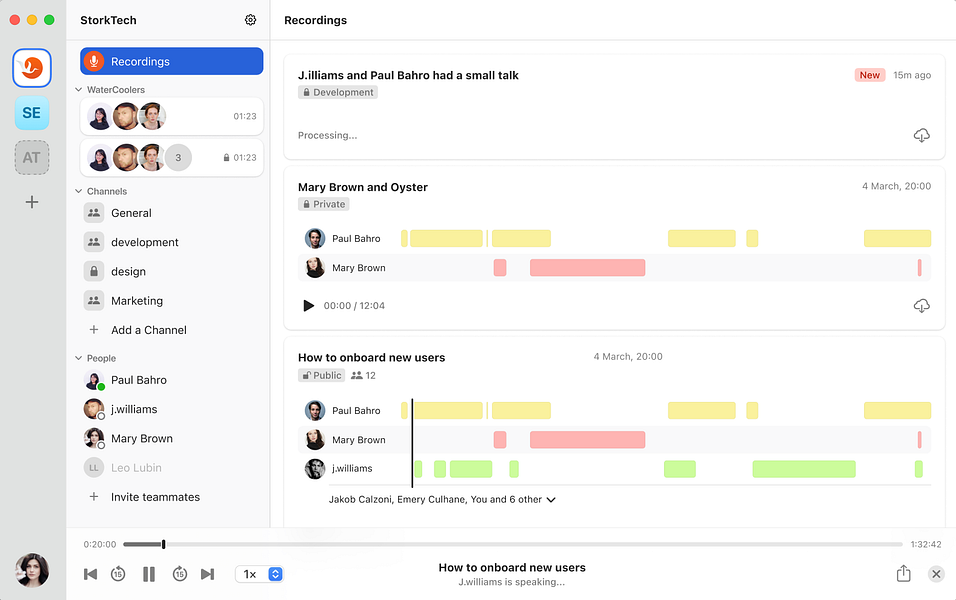Open the locked watercooler with 3 more

[171, 157]
